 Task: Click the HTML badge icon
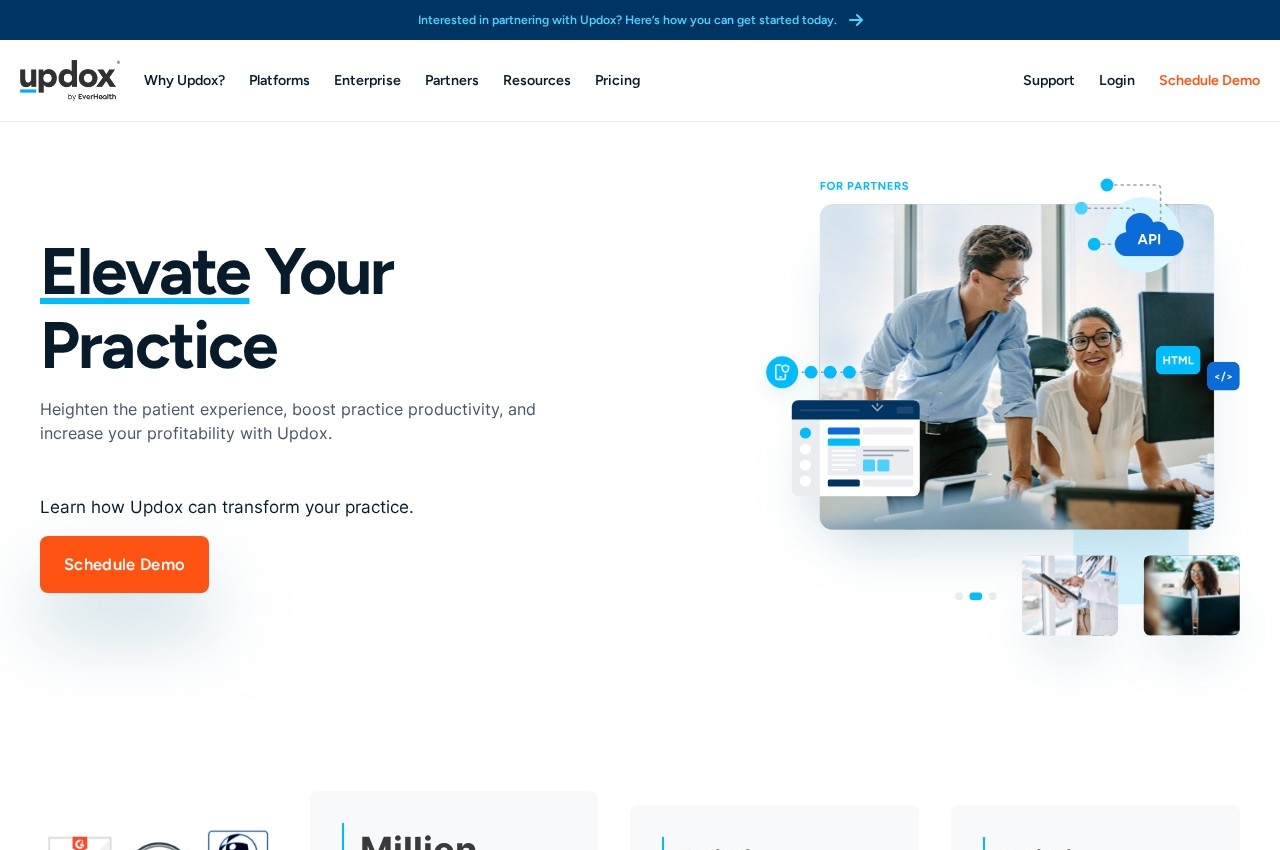1178,360
